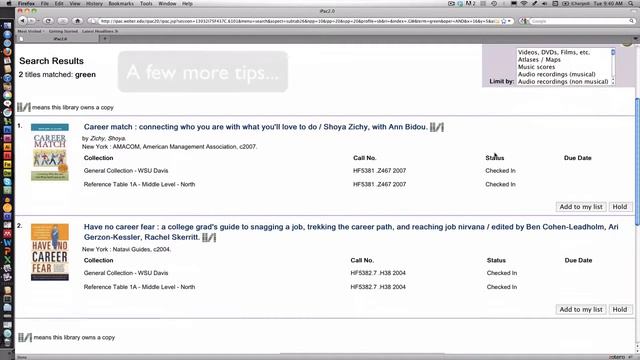Image resolution: width=640 pixels, height=360 pixels.
Task: Go back with the browser Back arrow
Action: point(23,21)
